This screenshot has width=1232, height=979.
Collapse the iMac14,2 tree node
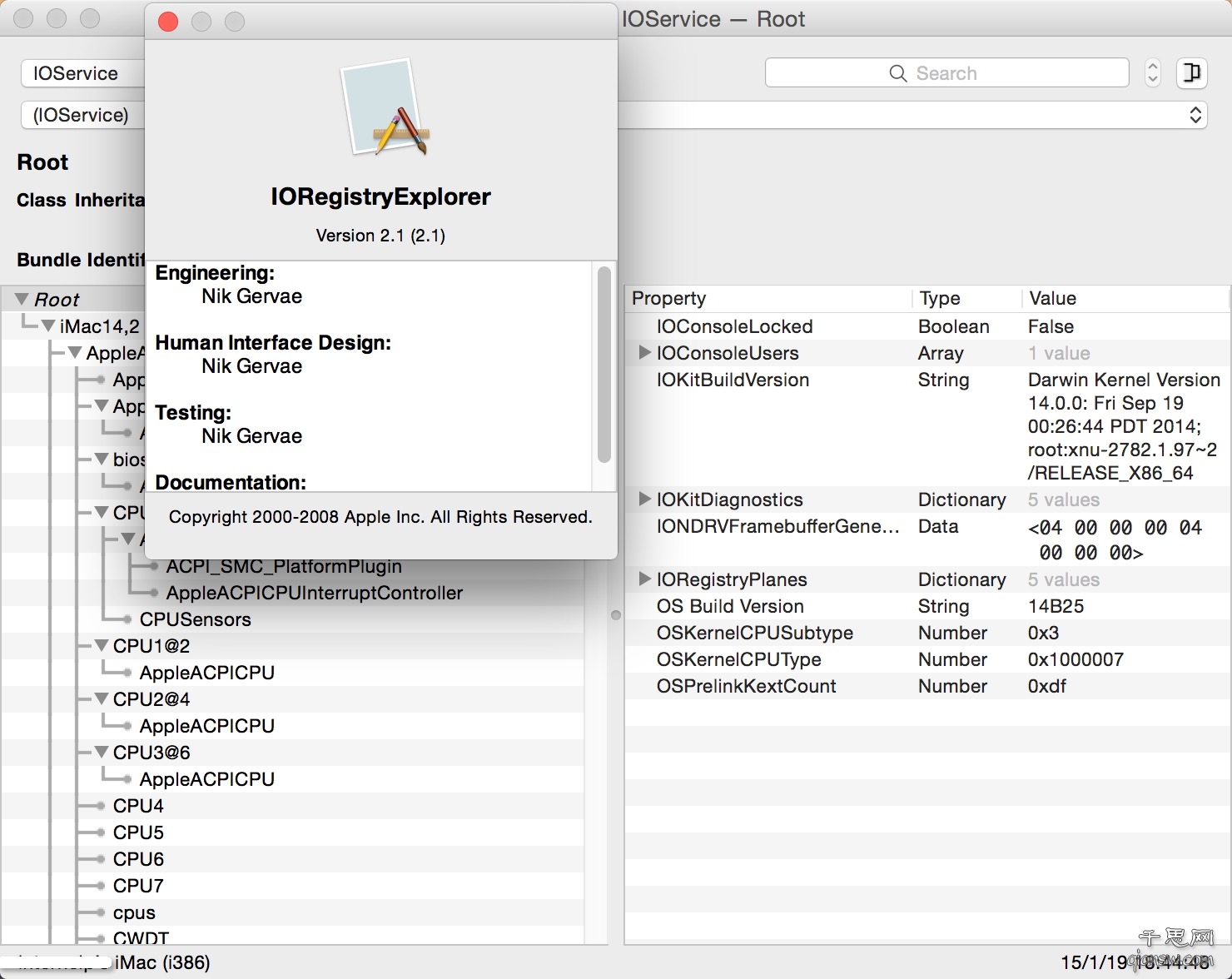pos(48,326)
